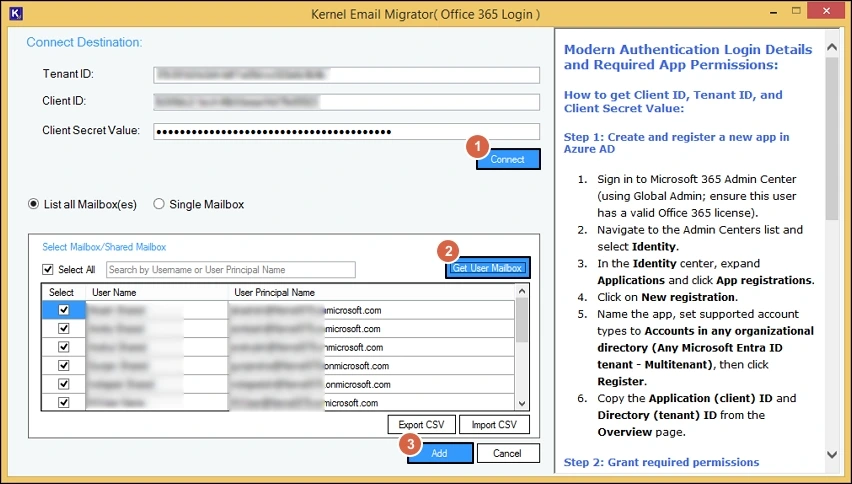Image resolution: width=852 pixels, height=484 pixels.
Task: Click 'Select Mailbox/Shared Mailbox' group label
Action: [x=104, y=247]
